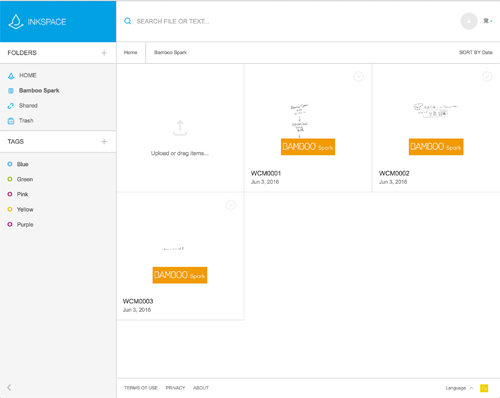Select the WCM0002 checkmark circle

click(x=487, y=77)
